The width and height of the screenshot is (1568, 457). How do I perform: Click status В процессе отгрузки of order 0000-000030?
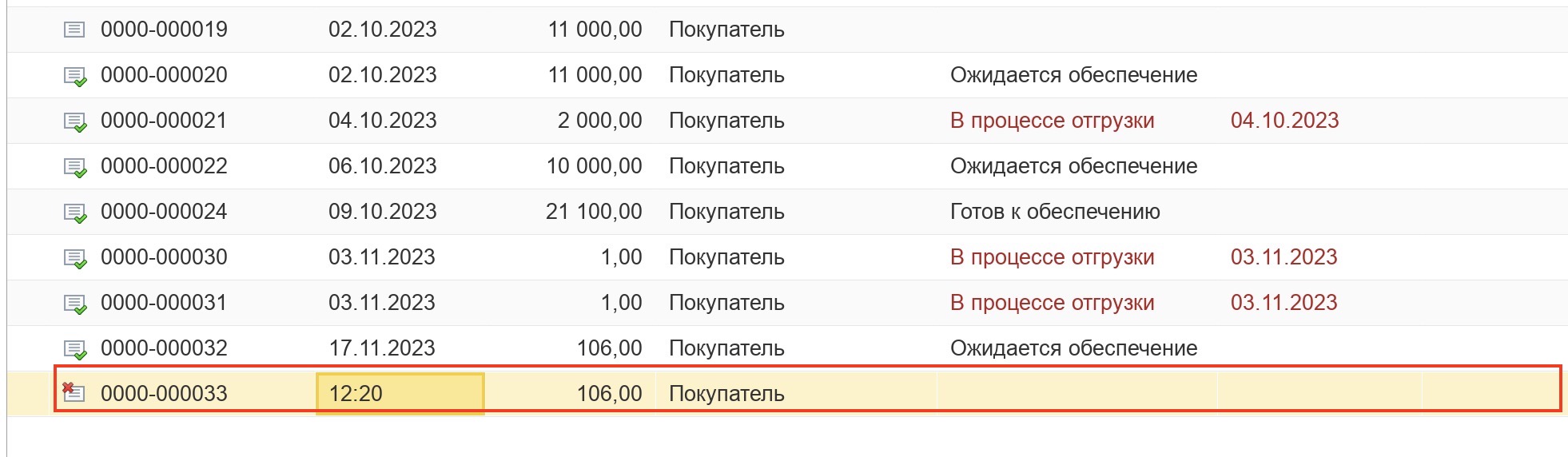pyautogui.click(x=1052, y=257)
